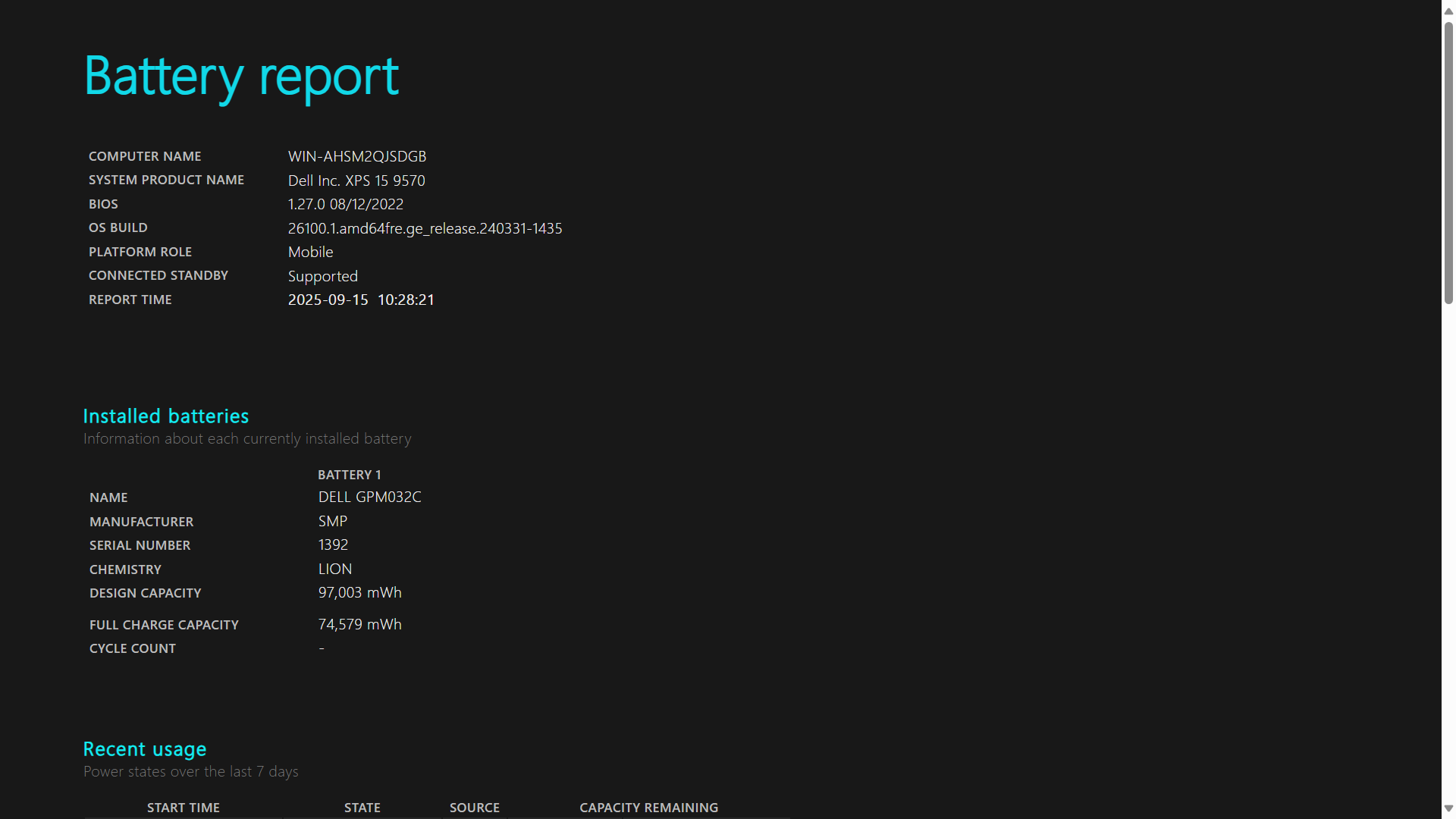This screenshot has height=819, width=1456.
Task: Click the computer name WIN-AHSM2QJSDGB
Action: pyautogui.click(x=356, y=156)
